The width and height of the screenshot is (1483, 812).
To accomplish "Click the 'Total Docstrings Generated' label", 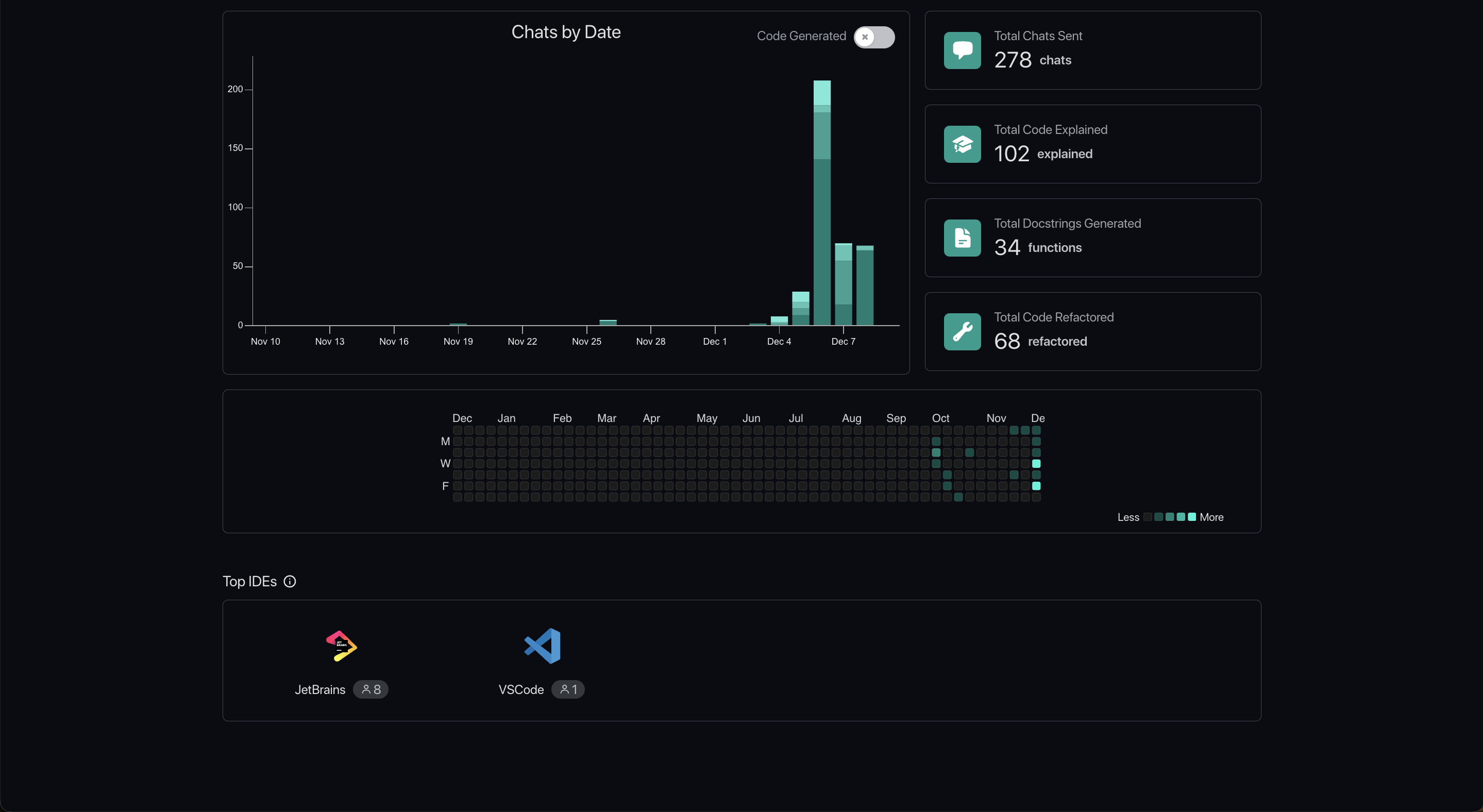I will point(1067,223).
